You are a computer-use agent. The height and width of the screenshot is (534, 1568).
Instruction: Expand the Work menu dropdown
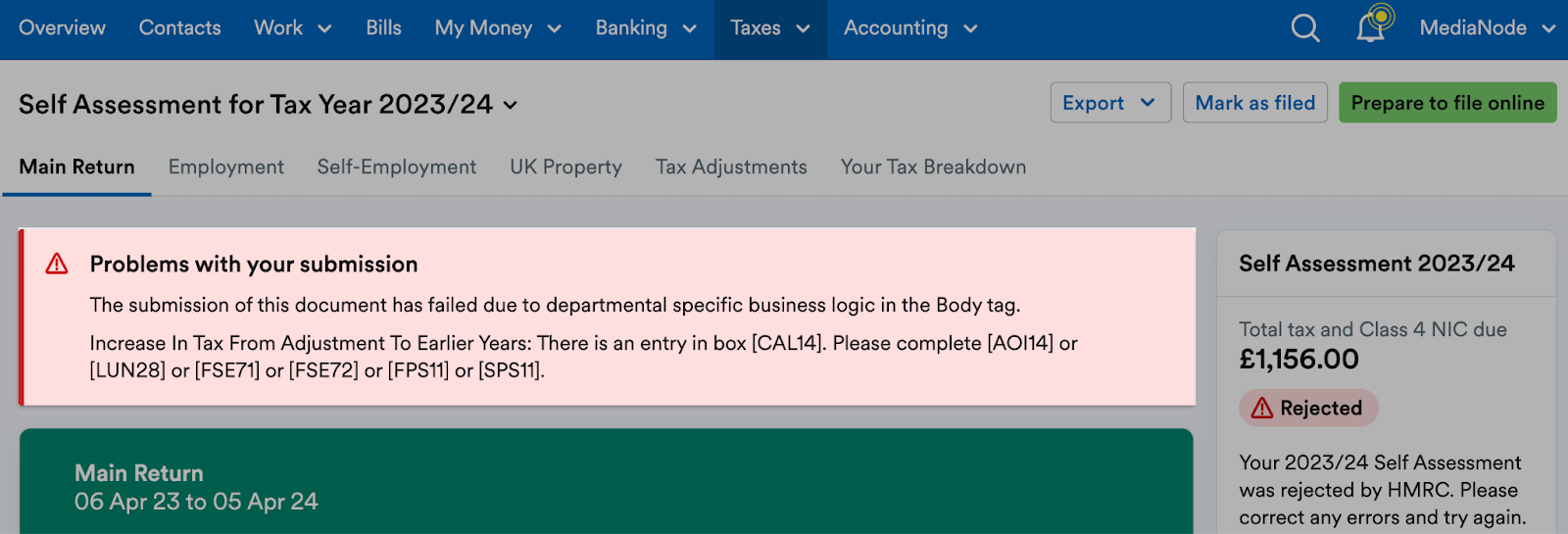click(292, 28)
